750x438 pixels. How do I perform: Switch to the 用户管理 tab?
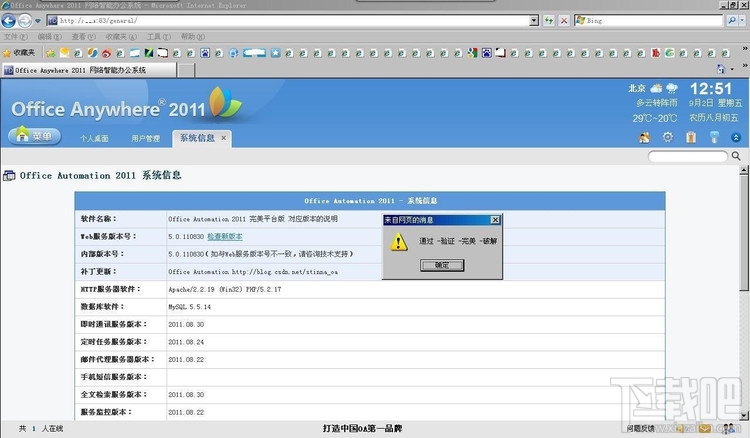tap(145, 138)
